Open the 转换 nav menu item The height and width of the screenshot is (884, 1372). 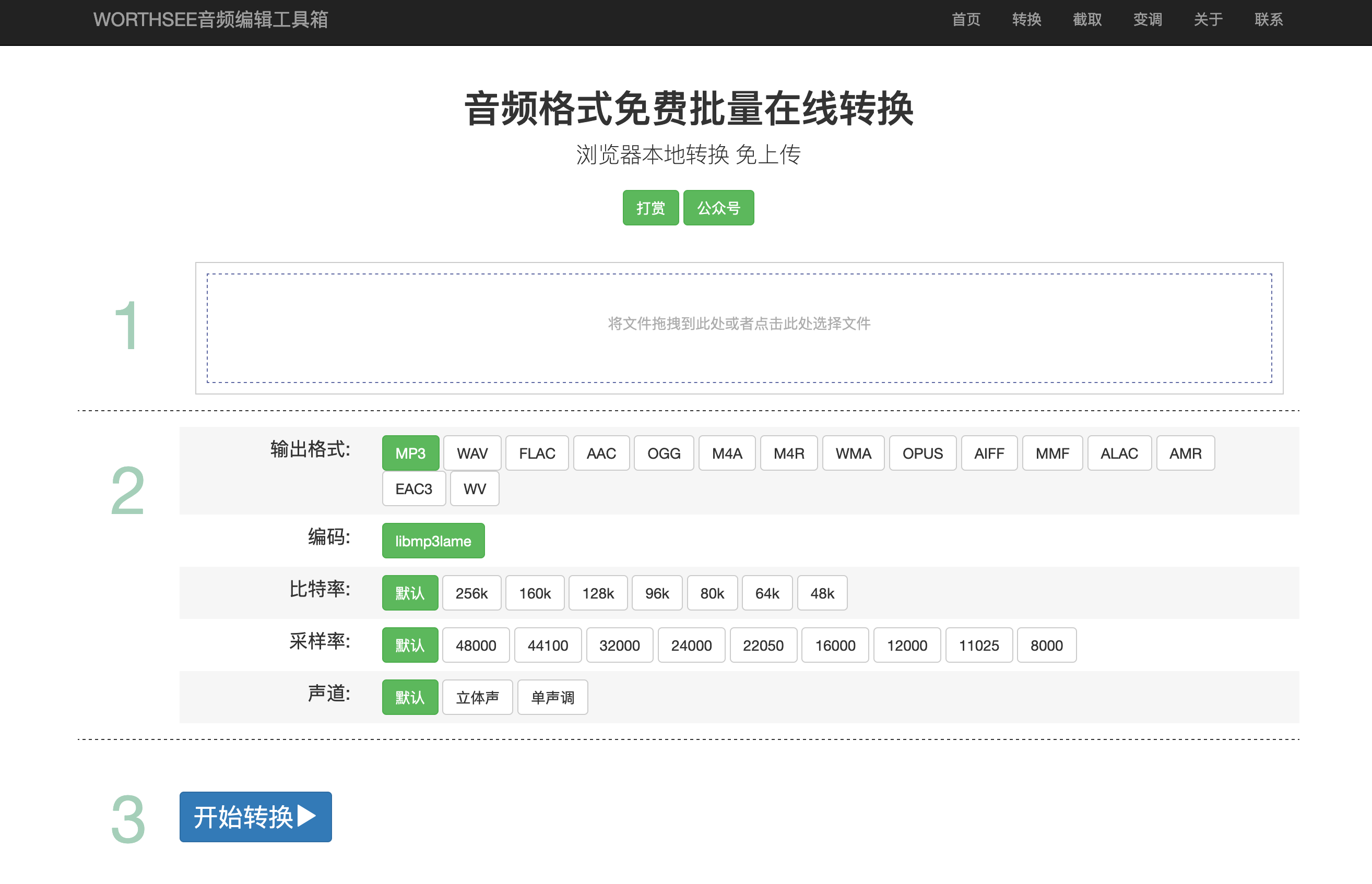[1026, 20]
